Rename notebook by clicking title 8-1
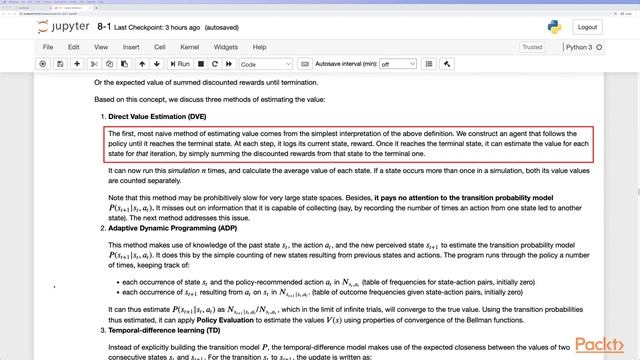Image resolution: width=640 pixels, height=360 pixels. (104, 27)
